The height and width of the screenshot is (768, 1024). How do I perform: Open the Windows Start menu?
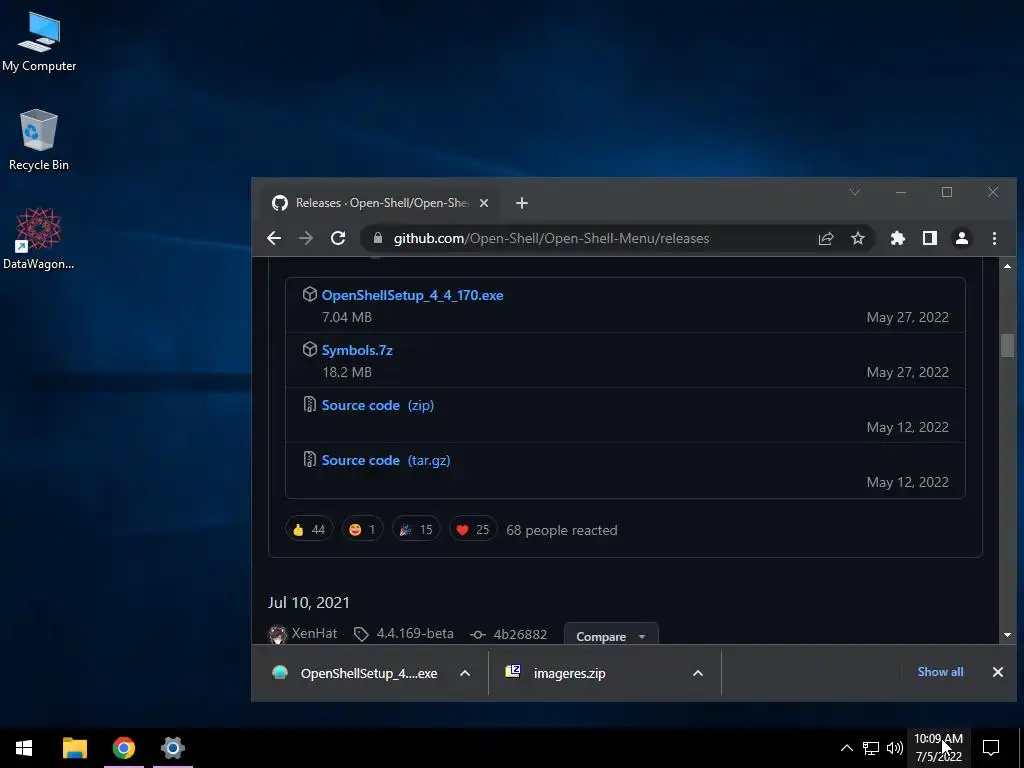coord(24,748)
